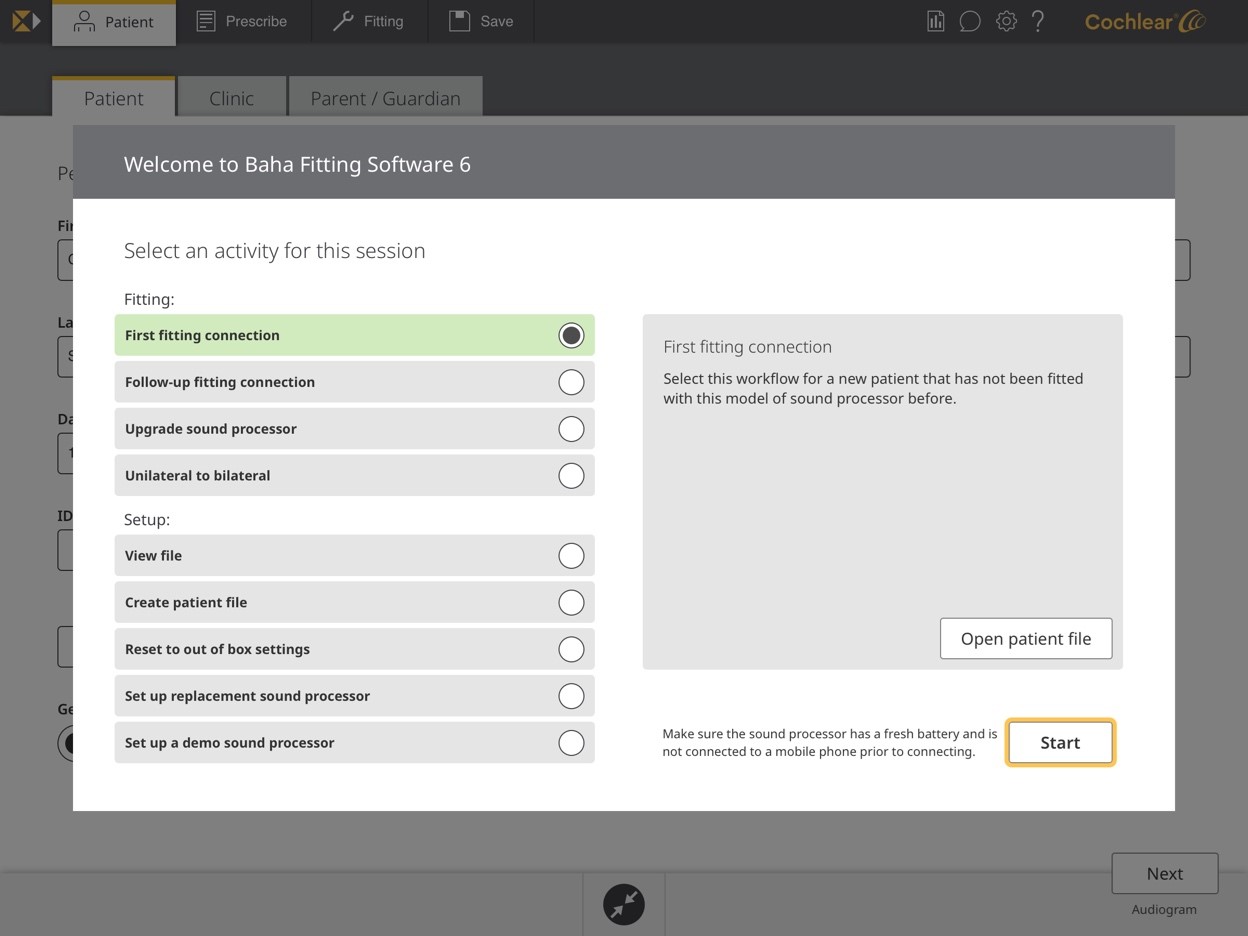Select the View file setup option

click(570, 556)
